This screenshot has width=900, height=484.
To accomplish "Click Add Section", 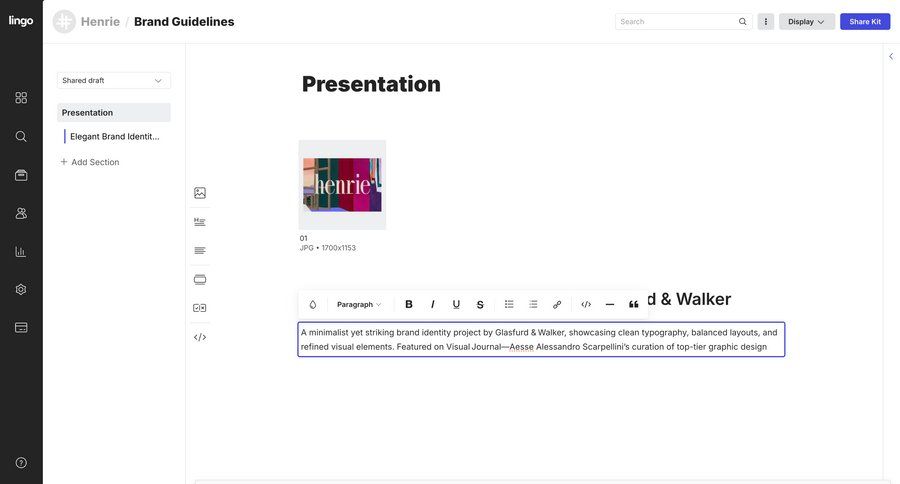I will (90, 162).
